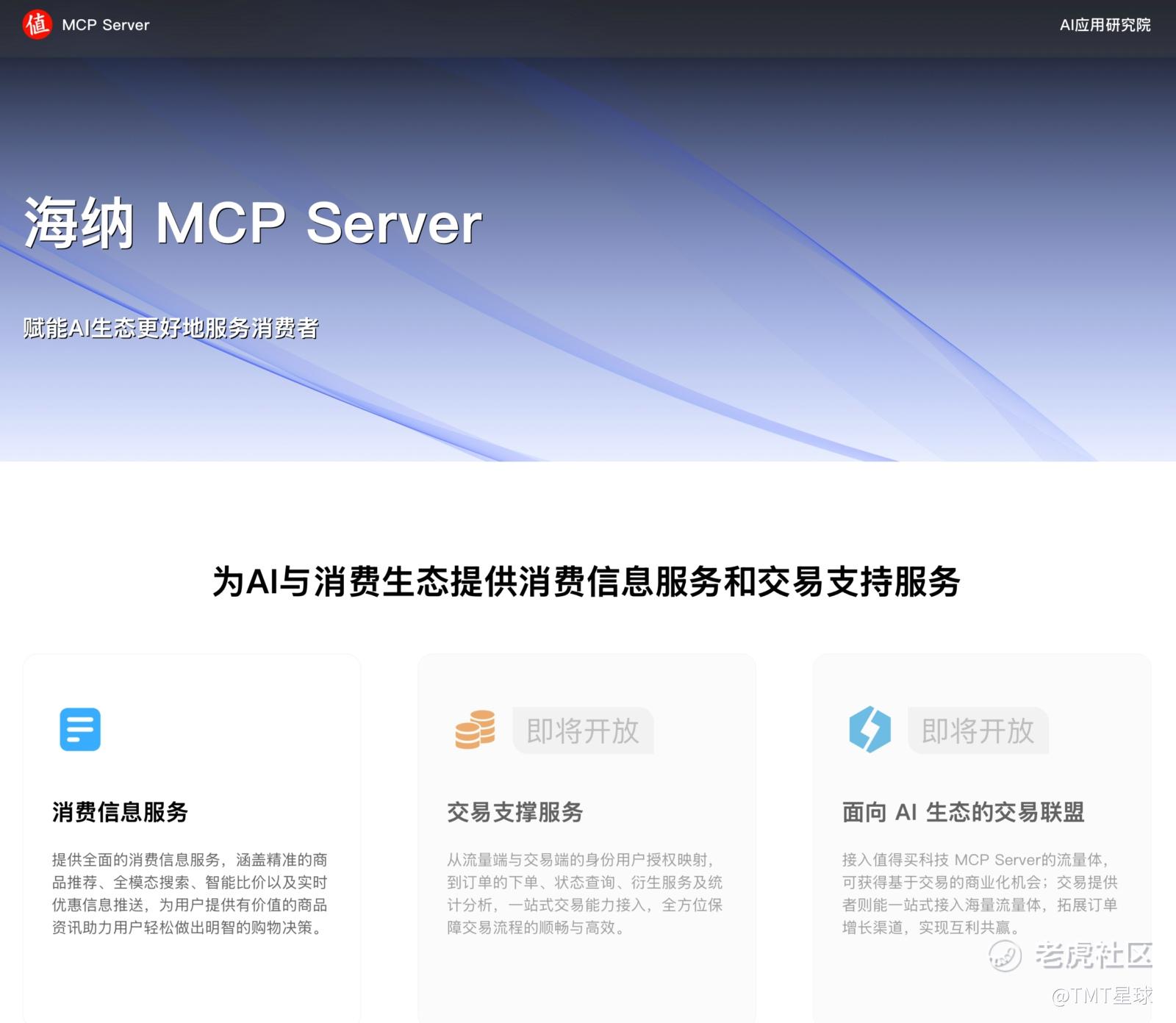
Task: Select description starting 接入值得买科技 MCP Server
Action: click(x=980, y=894)
